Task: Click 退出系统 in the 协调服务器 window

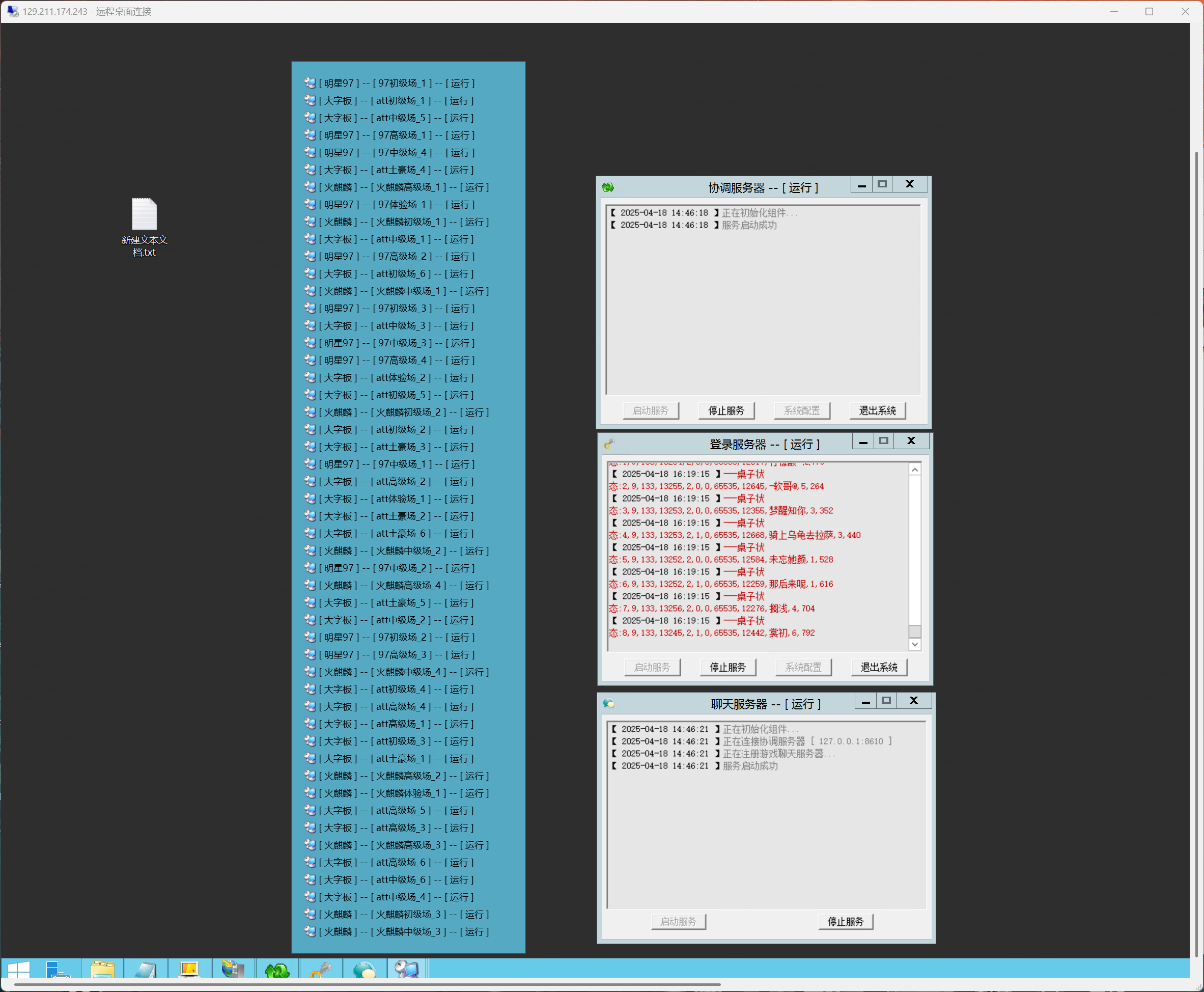Action: (x=877, y=410)
